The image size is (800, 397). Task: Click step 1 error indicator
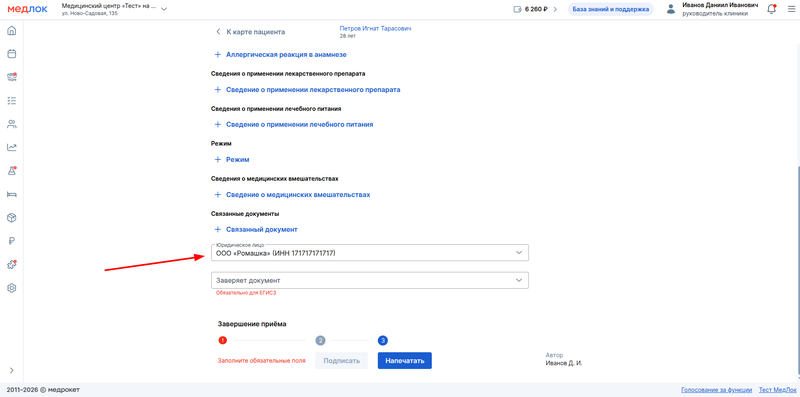pyautogui.click(x=222, y=340)
